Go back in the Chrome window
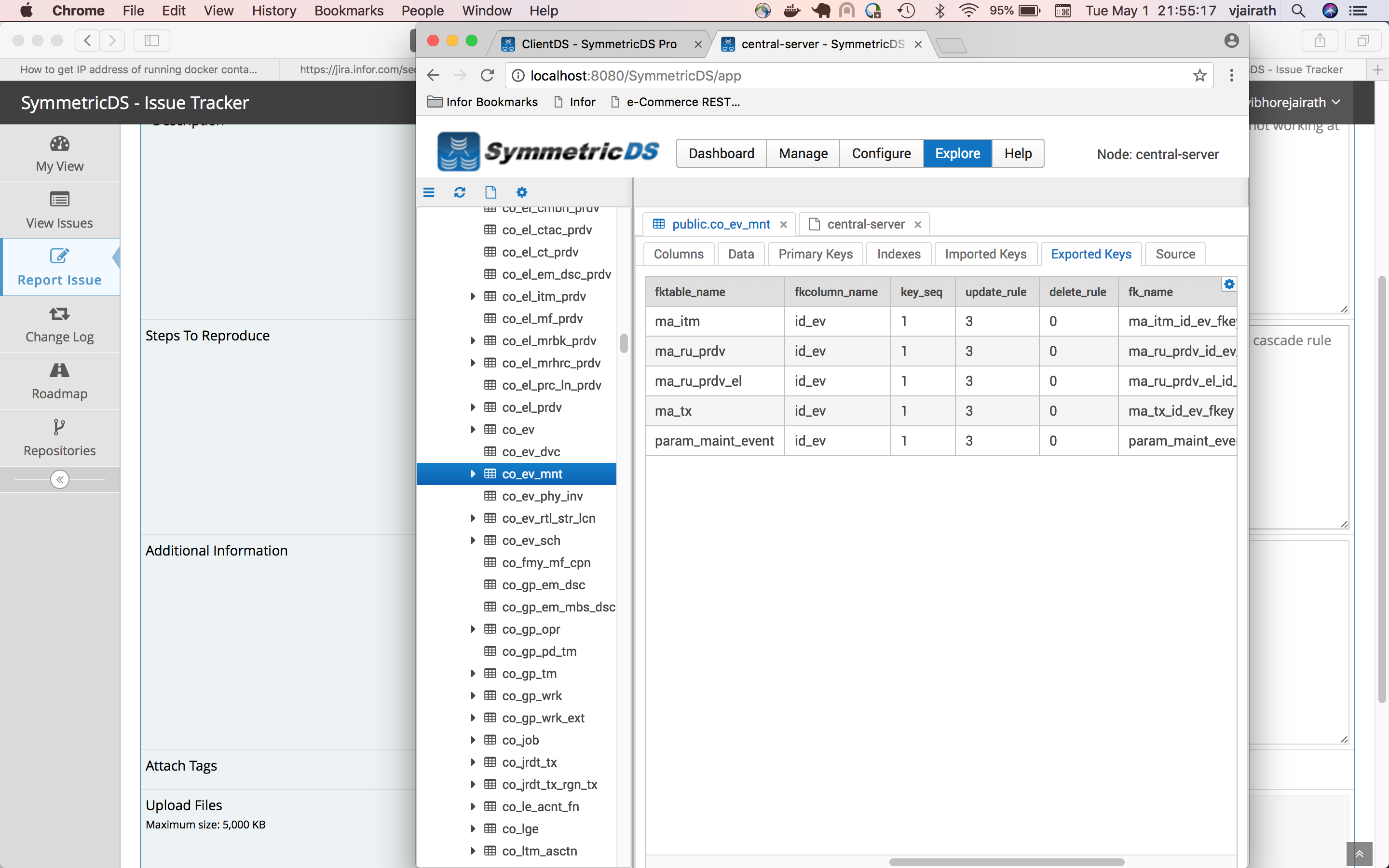 tap(434, 75)
